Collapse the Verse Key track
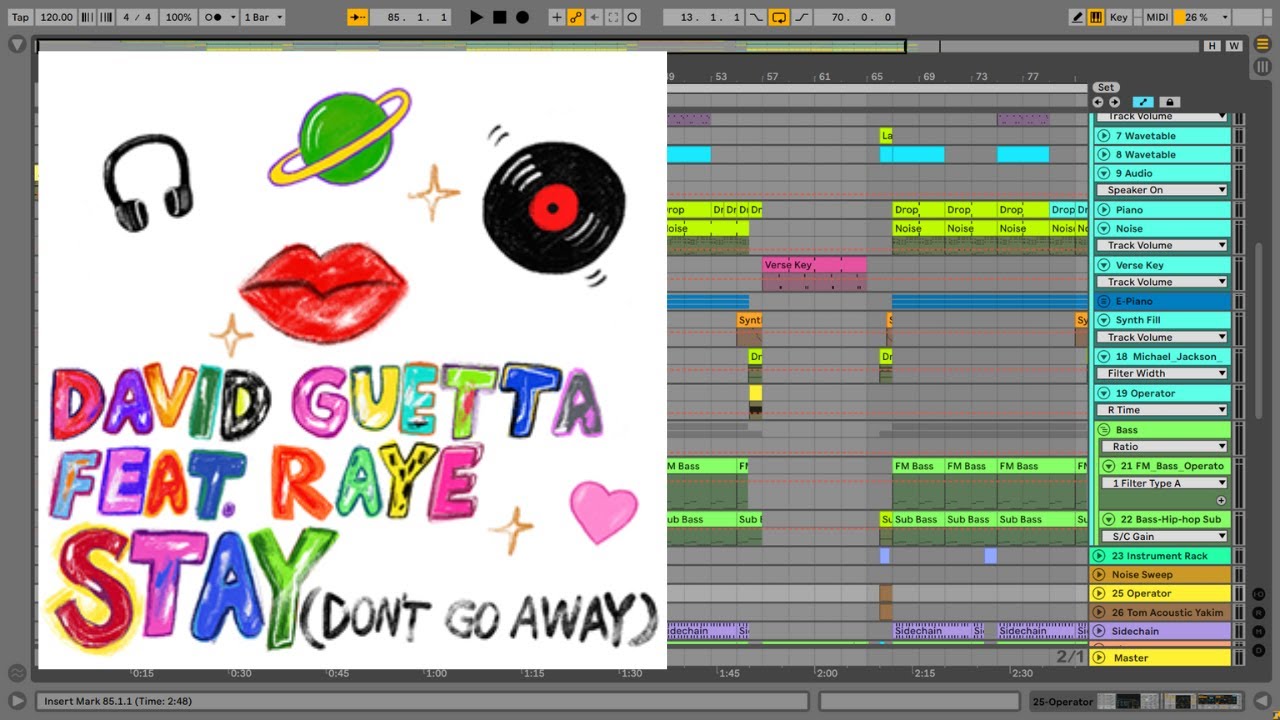 (x=1104, y=265)
